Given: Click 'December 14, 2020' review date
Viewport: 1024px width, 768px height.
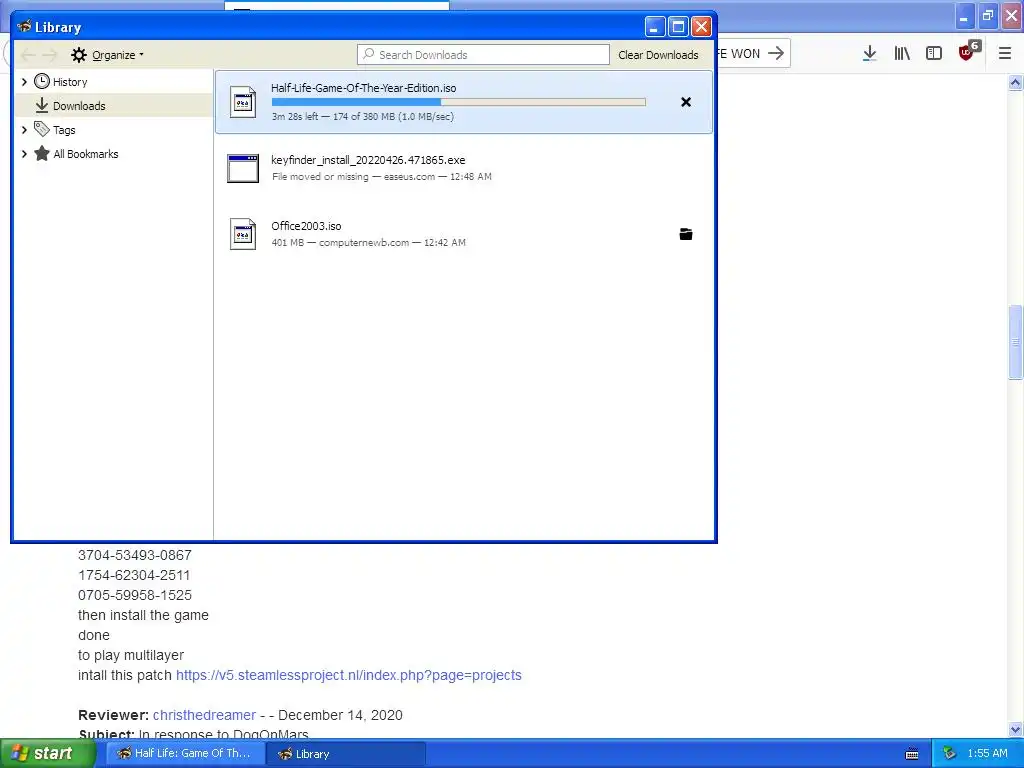Looking at the screenshot, I should click(x=340, y=715).
